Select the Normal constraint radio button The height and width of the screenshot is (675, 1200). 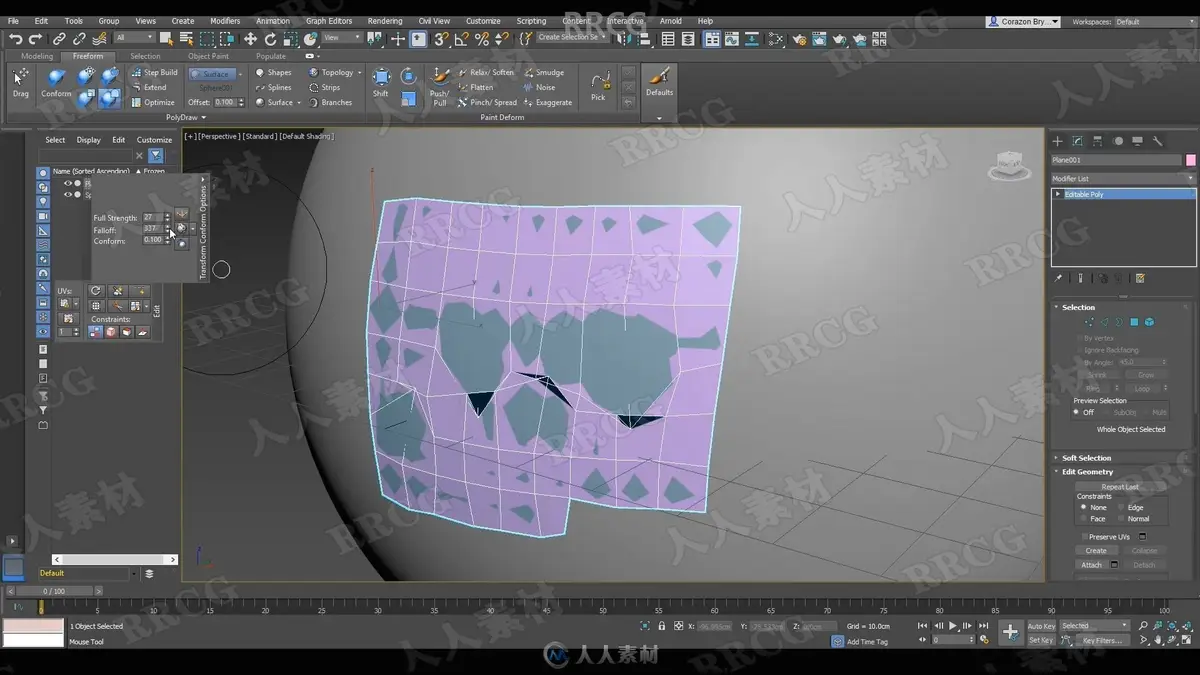1120,519
